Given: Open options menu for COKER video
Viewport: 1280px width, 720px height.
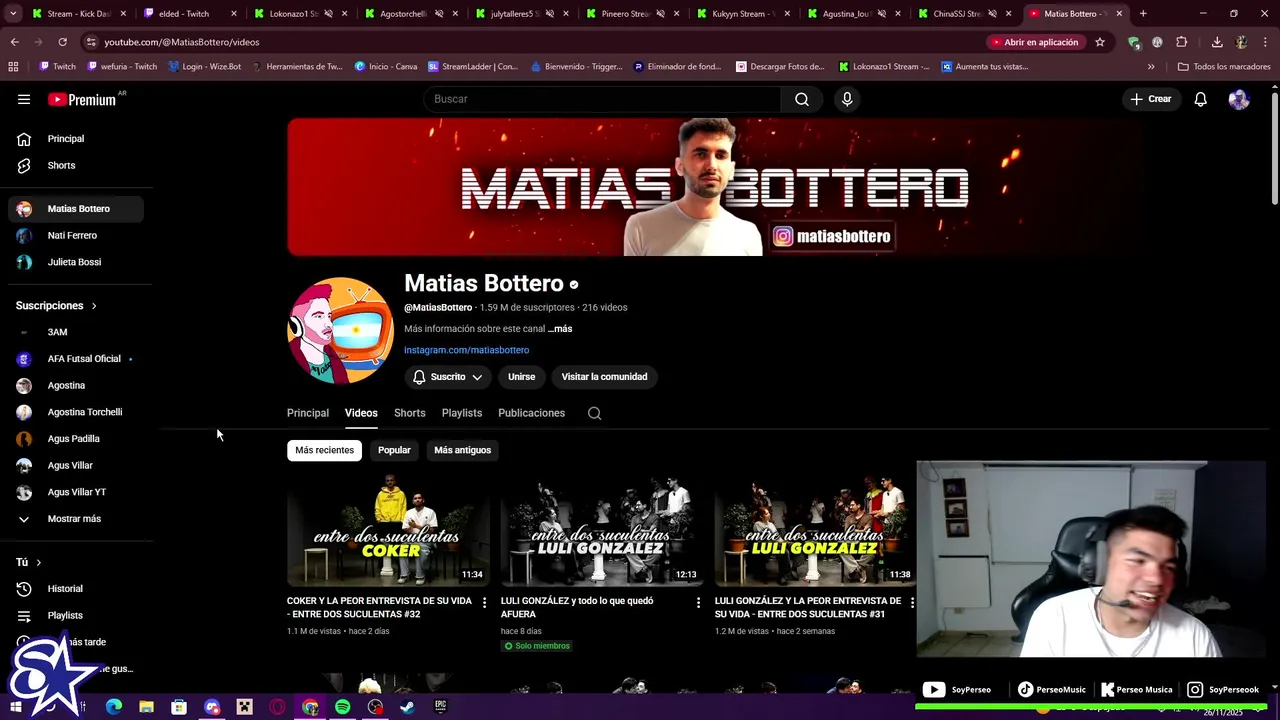Looking at the screenshot, I should pos(484,602).
